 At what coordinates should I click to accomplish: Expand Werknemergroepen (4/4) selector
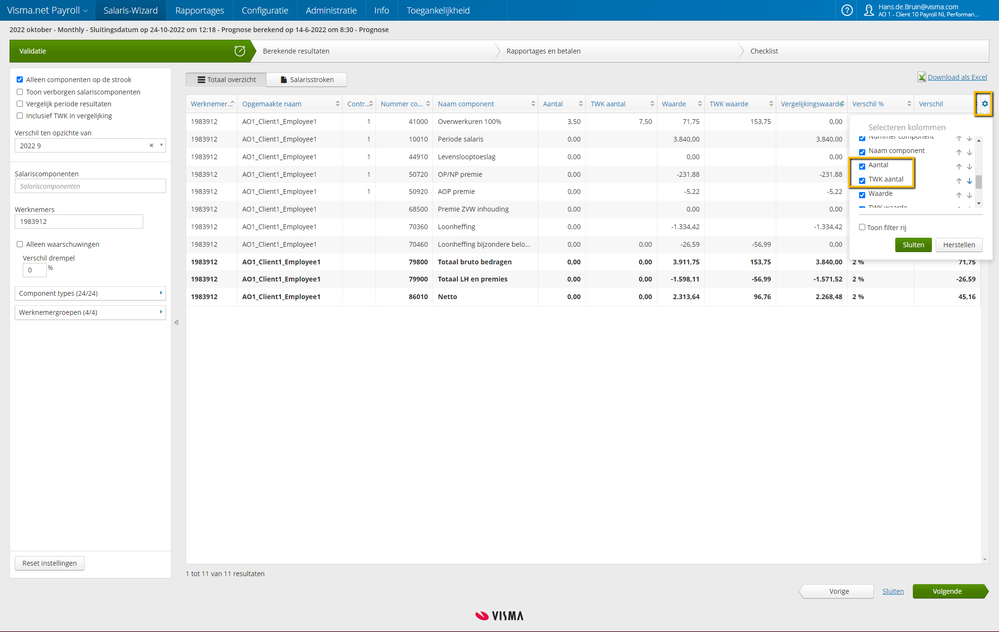tap(90, 312)
